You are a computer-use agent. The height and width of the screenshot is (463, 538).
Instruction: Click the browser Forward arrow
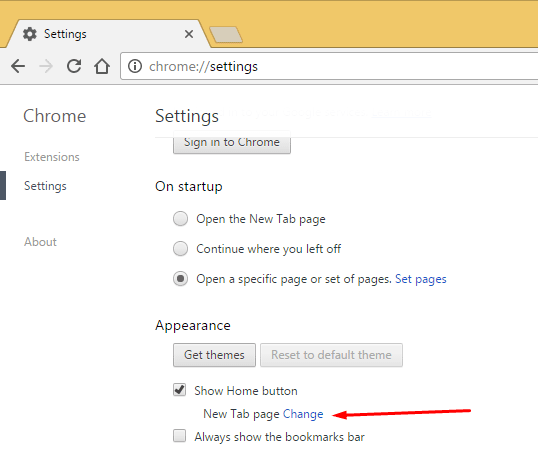tap(46, 66)
